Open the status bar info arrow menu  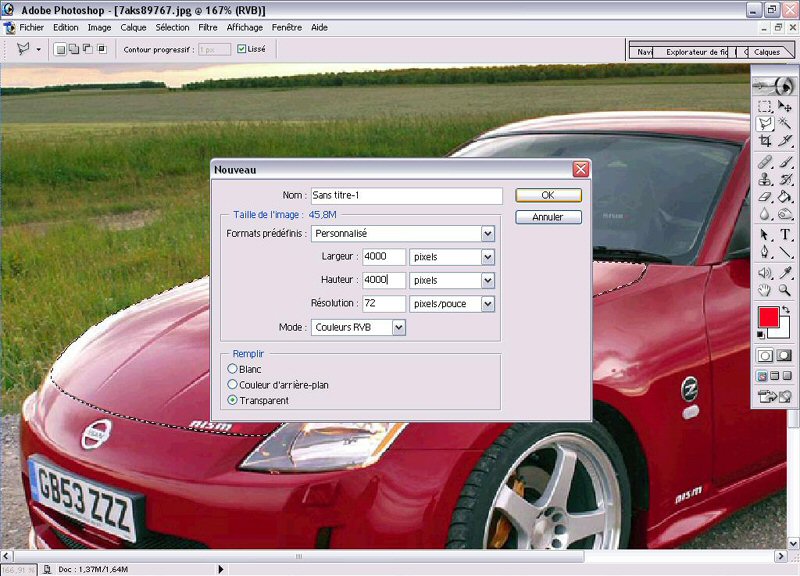click(220, 569)
